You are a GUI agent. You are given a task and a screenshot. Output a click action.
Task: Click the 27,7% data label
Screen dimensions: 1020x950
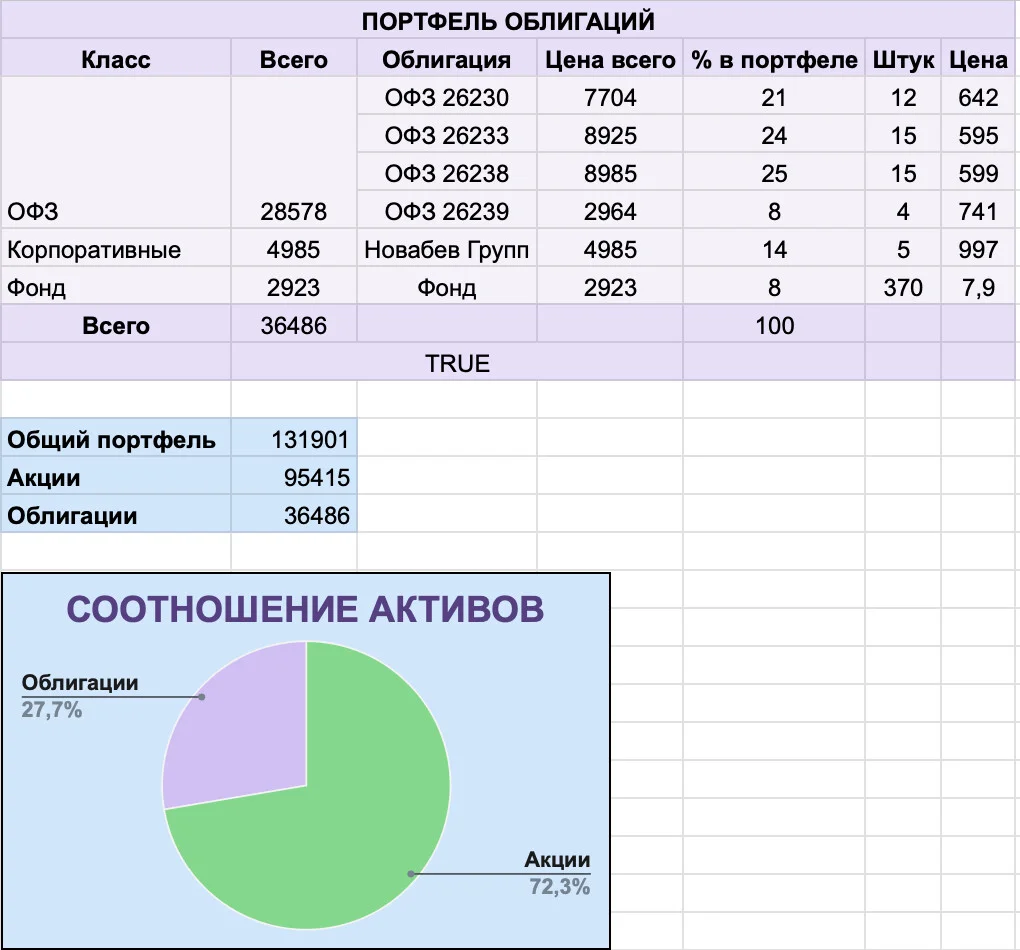pyautogui.click(x=51, y=709)
